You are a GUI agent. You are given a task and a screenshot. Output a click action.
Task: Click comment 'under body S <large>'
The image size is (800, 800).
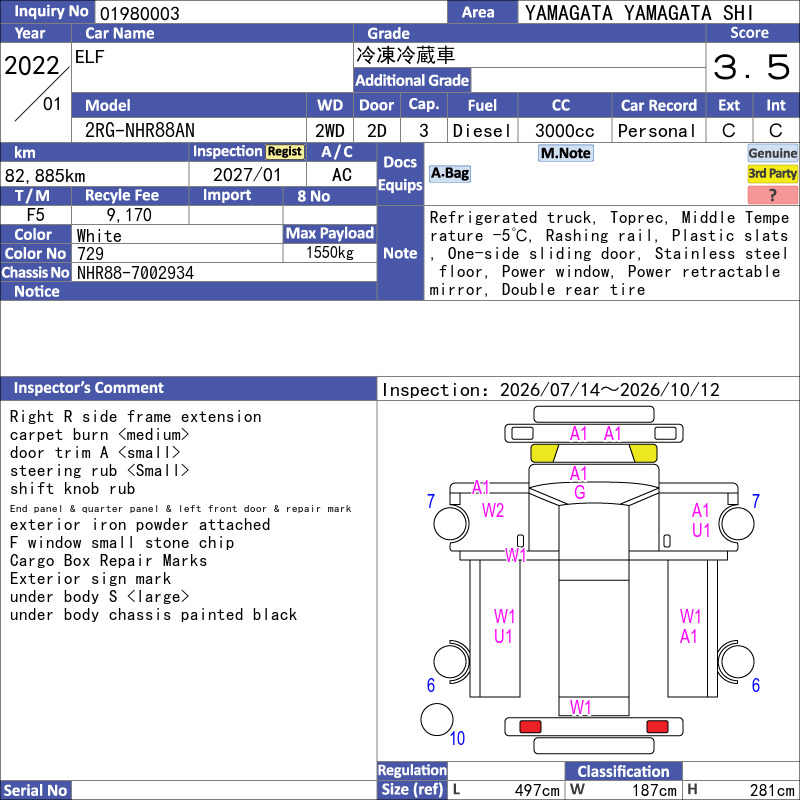click(x=99, y=596)
